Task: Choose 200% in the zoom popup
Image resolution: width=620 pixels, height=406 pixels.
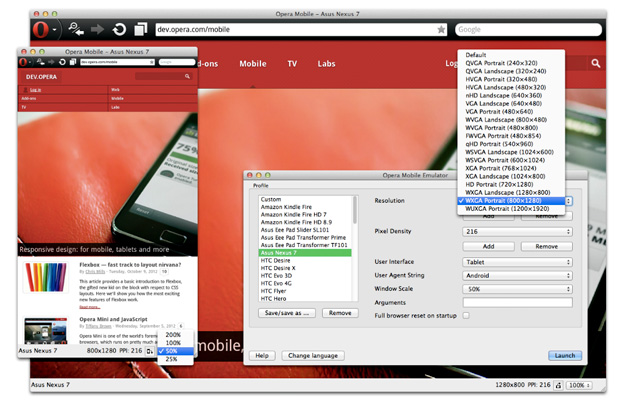Action: click(x=175, y=335)
